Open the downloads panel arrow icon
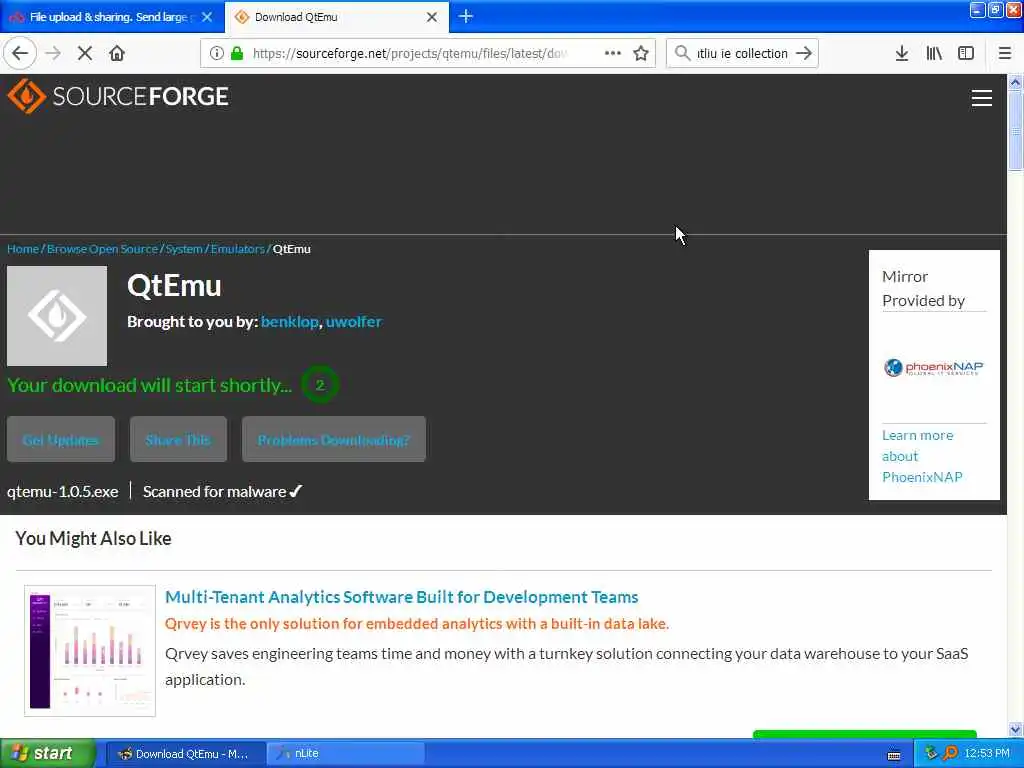1024x768 pixels. (x=901, y=53)
